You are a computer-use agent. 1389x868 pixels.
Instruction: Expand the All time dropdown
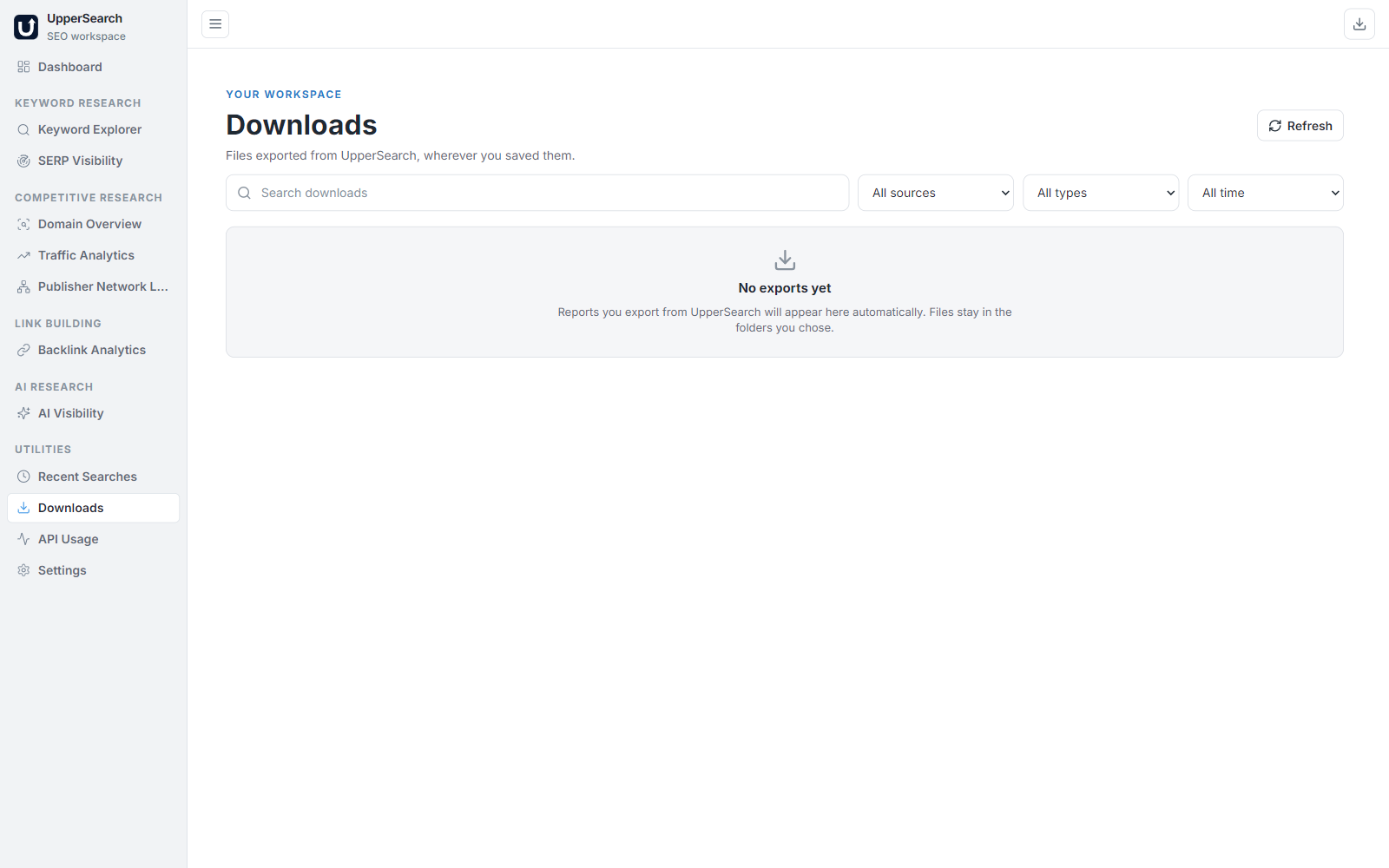coord(1266,193)
